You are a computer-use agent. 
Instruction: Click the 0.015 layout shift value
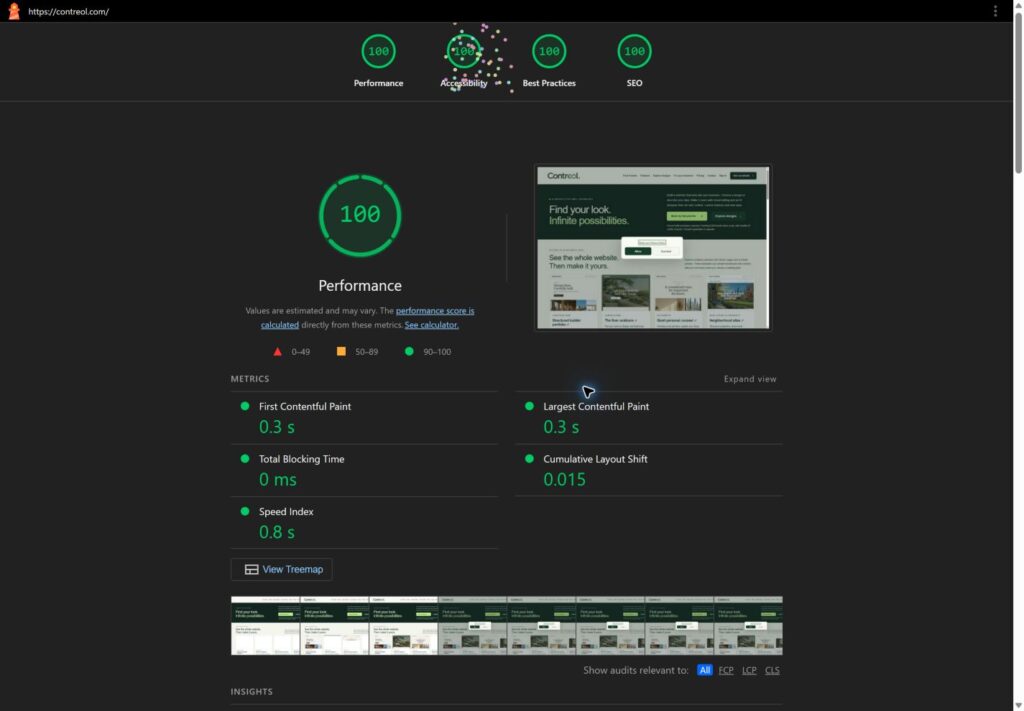pyautogui.click(x=564, y=479)
